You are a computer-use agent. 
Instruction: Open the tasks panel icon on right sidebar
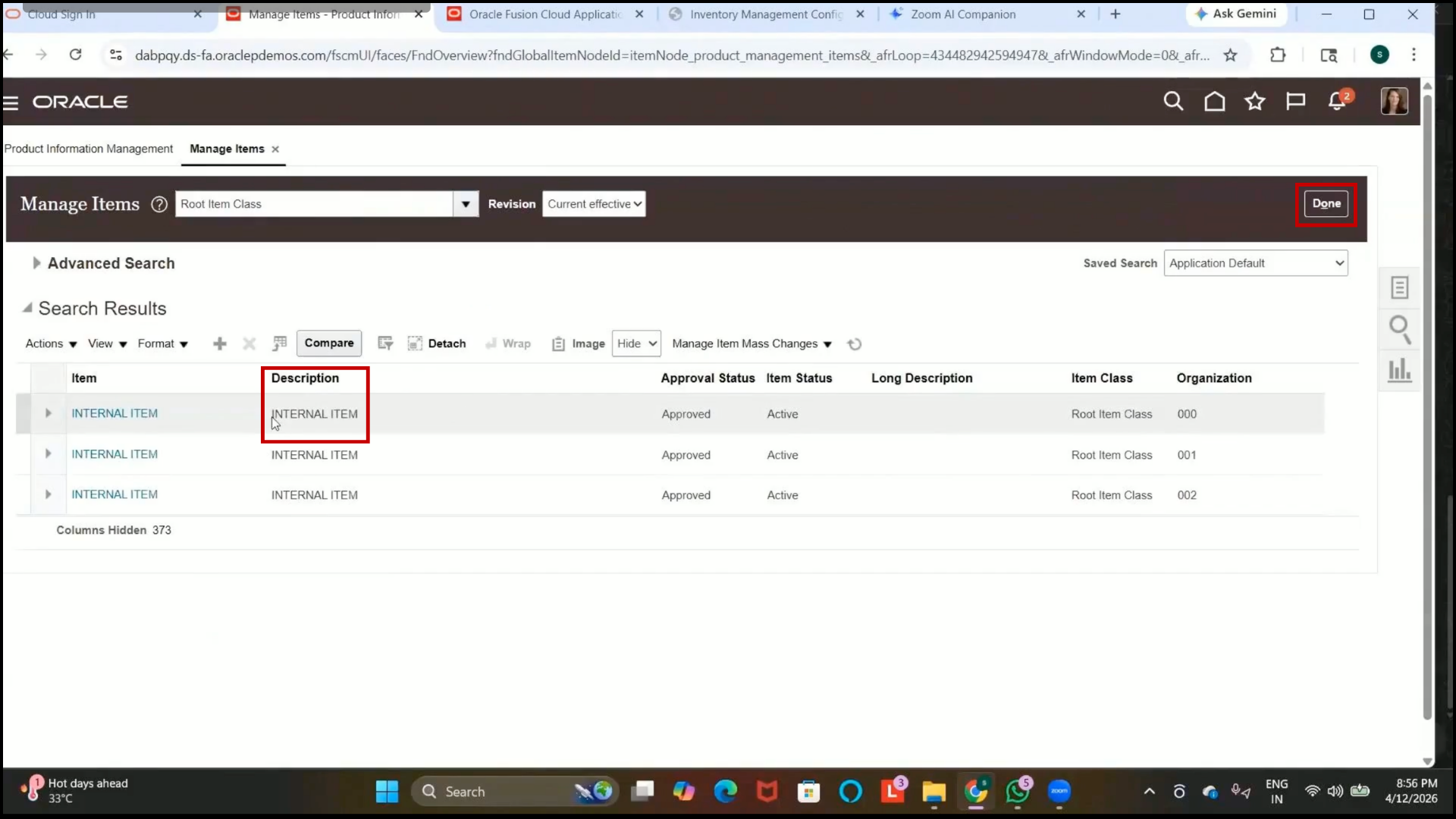click(1399, 287)
